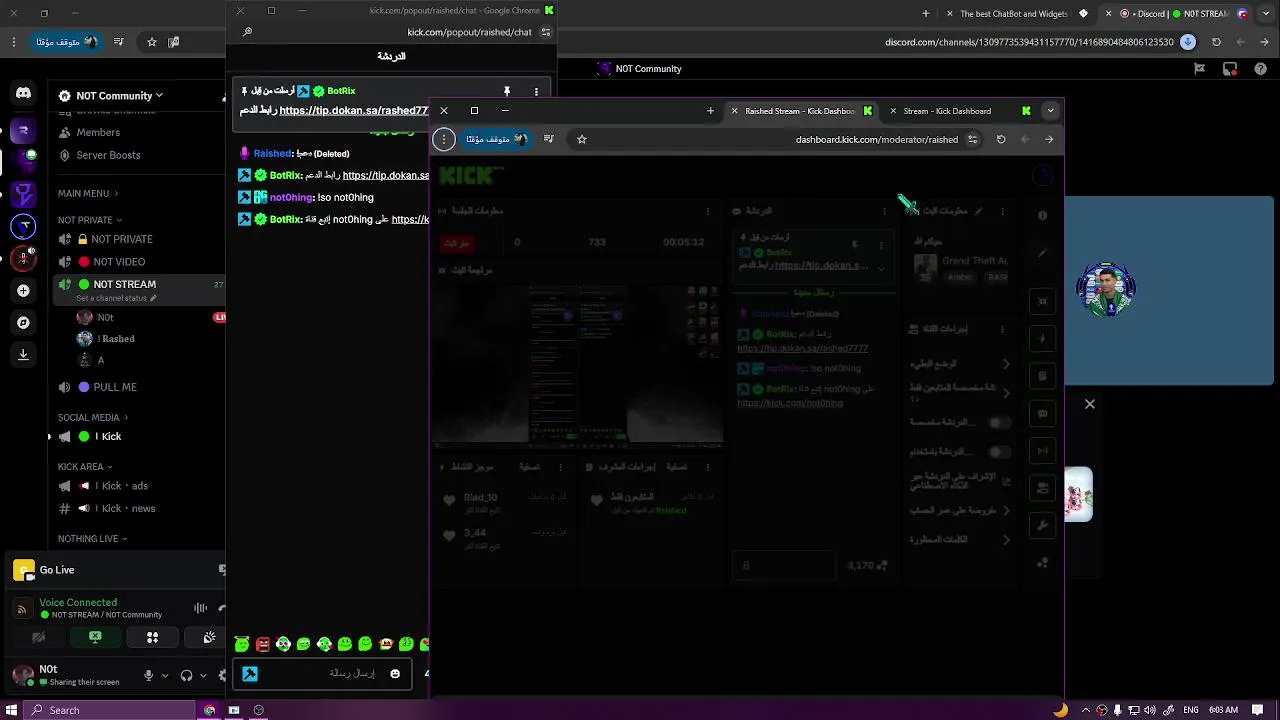Click pin icon on pinned Kick chat message

[x=507, y=91]
